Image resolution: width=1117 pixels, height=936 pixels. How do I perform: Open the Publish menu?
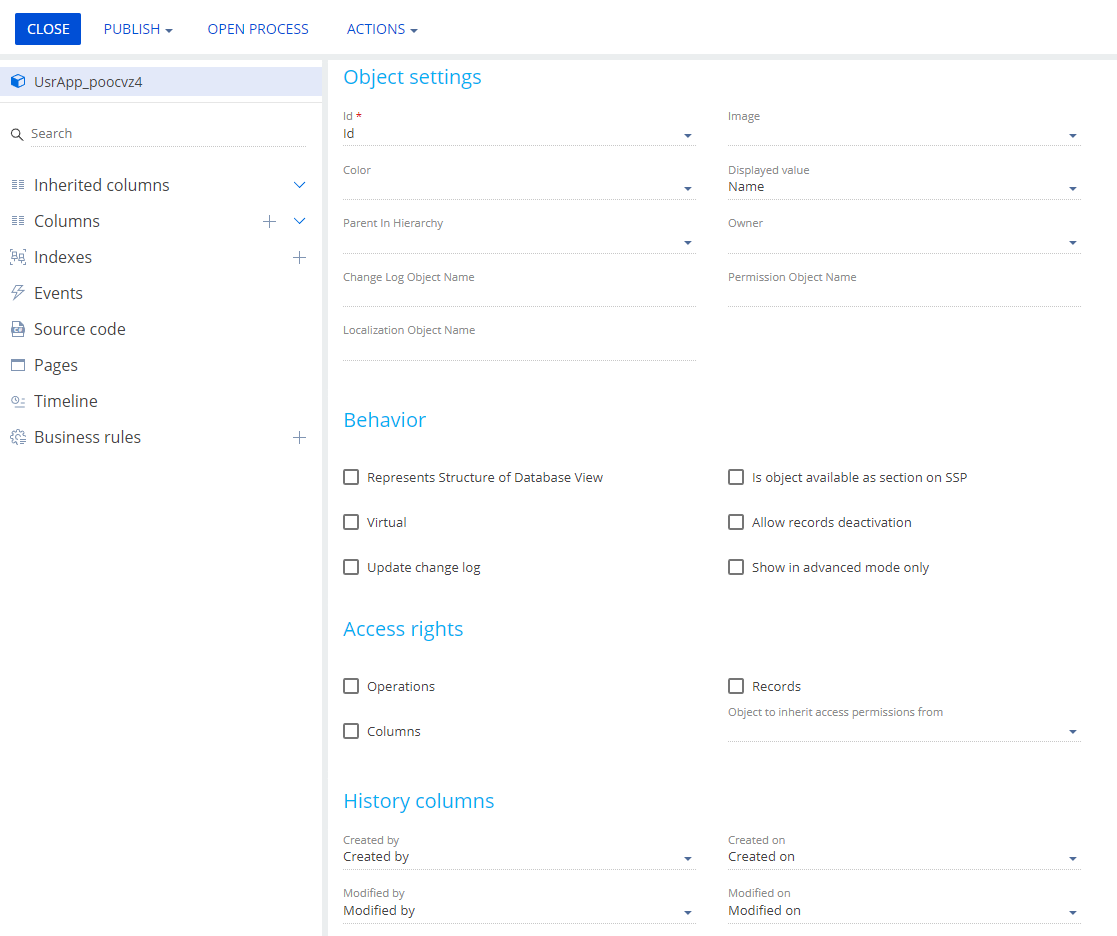[x=138, y=29]
